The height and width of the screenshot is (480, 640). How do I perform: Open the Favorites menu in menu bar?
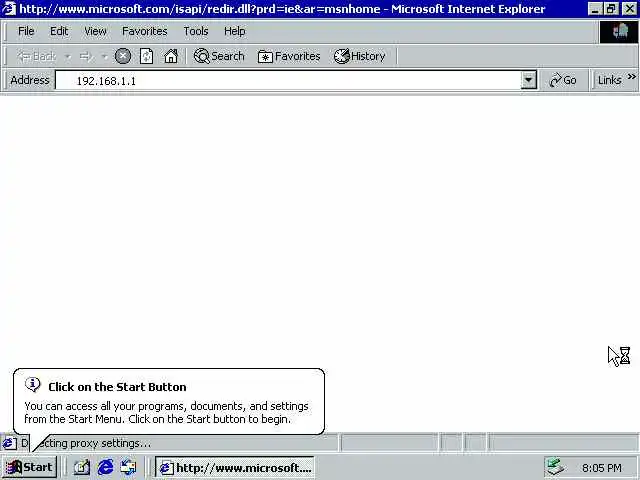point(145,31)
